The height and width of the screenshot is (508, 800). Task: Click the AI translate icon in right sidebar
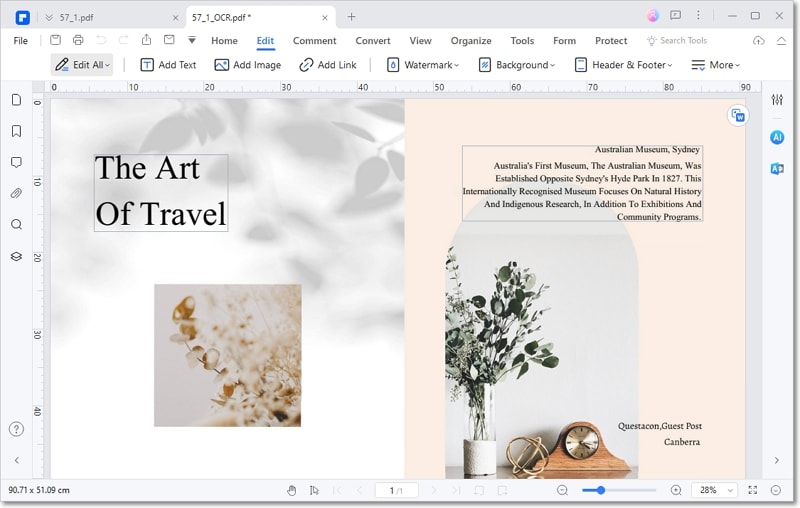pos(777,169)
